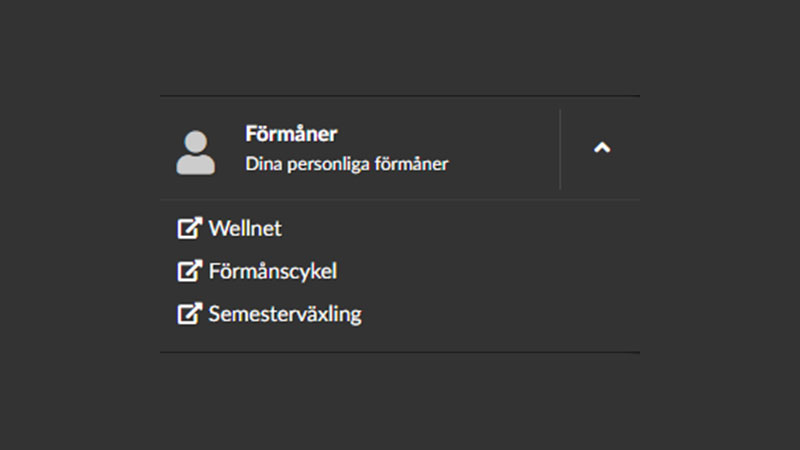Click the external-link icon beside Semesterväxling
The height and width of the screenshot is (450, 800).
click(x=189, y=314)
